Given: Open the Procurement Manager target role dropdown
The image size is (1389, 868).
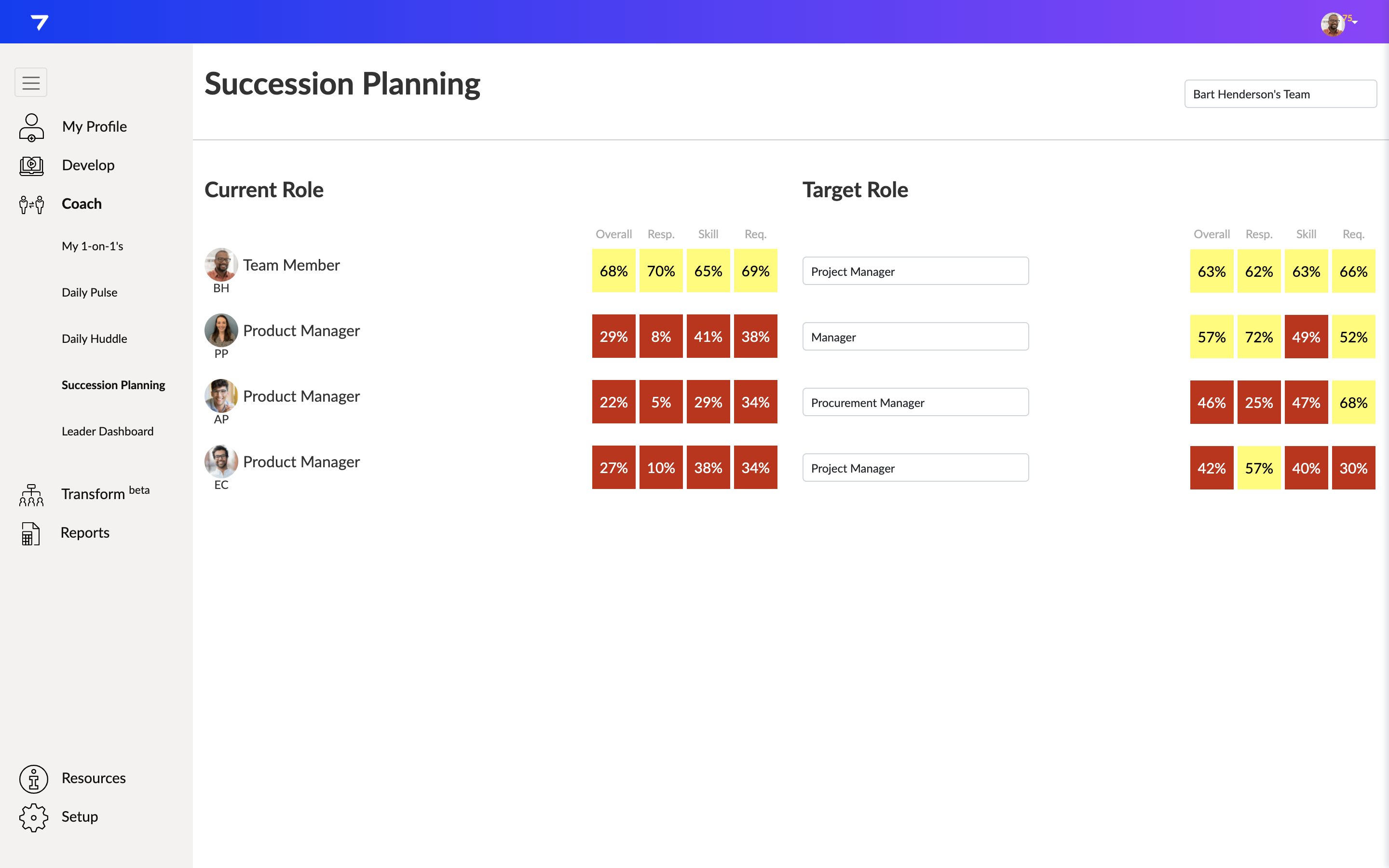Looking at the screenshot, I should pyautogui.click(x=915, y=403).
